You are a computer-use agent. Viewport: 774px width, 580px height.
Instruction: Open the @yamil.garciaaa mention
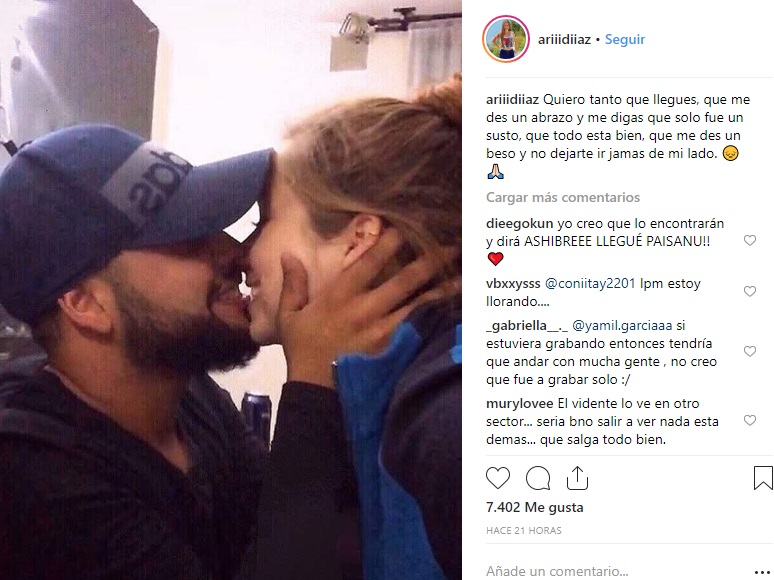pos(622,326)
